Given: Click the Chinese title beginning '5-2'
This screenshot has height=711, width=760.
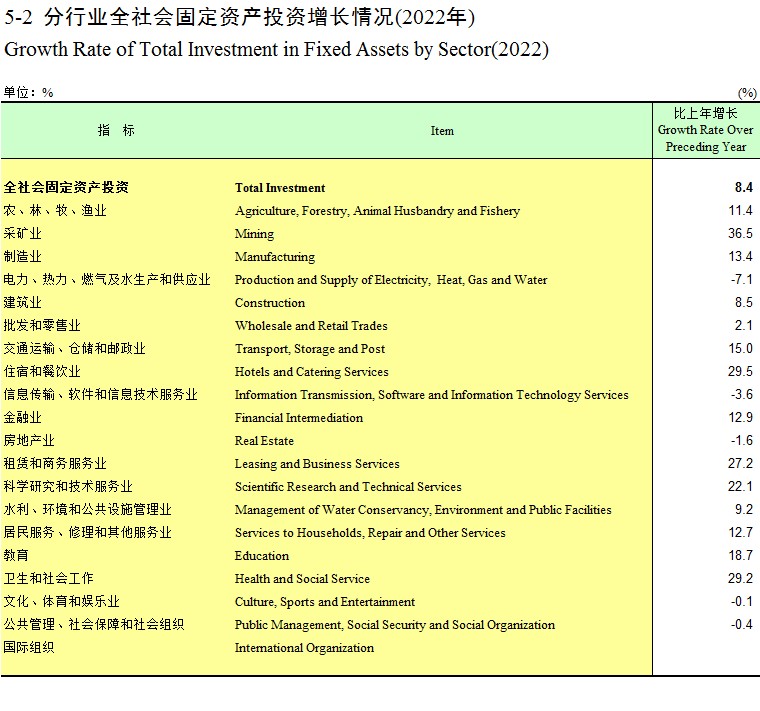Looking at the screenshot, I should click(x=239, y=17).
